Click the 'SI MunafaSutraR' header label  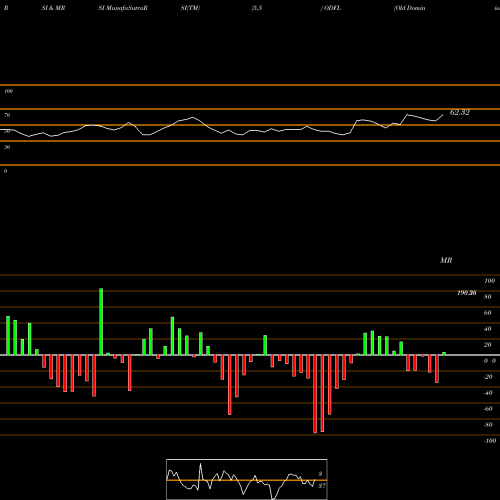click(x=123, y=8)
